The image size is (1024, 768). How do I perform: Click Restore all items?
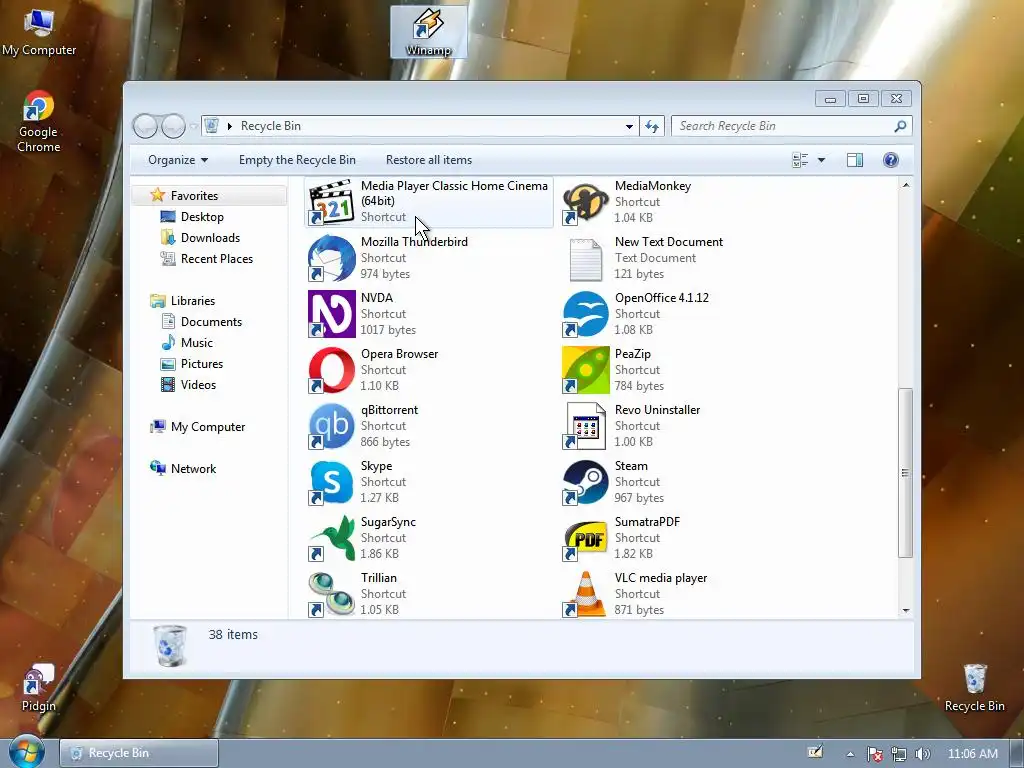(428, 160)
